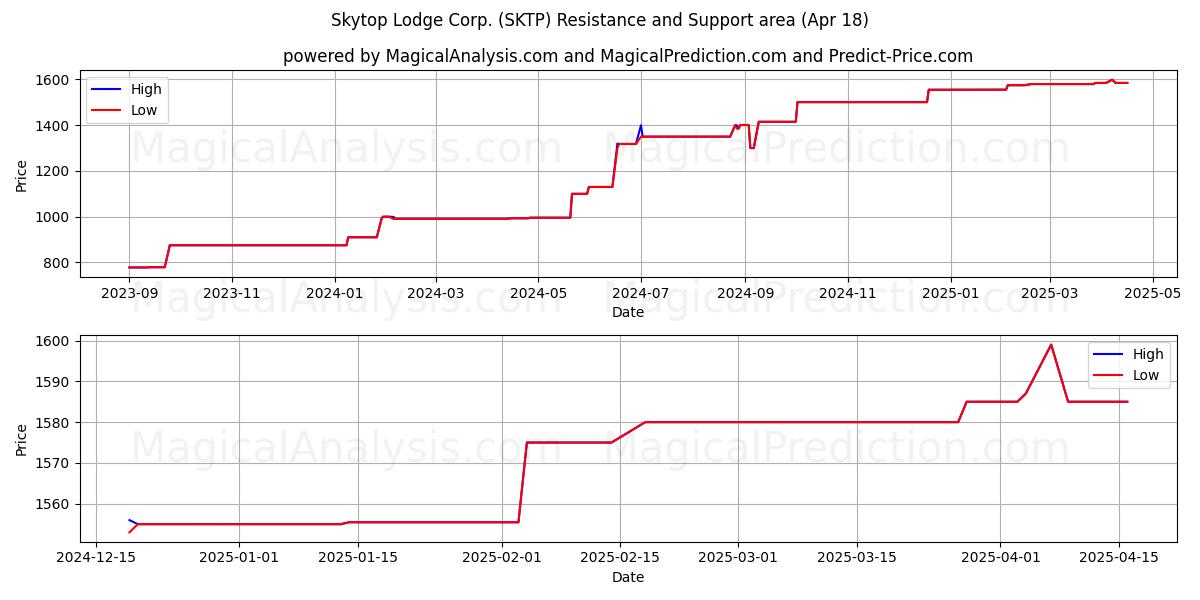The image size is (1200, 600).
Task: Click the bottom chart y-axis tick '1570'
Action: pos(52,464)
